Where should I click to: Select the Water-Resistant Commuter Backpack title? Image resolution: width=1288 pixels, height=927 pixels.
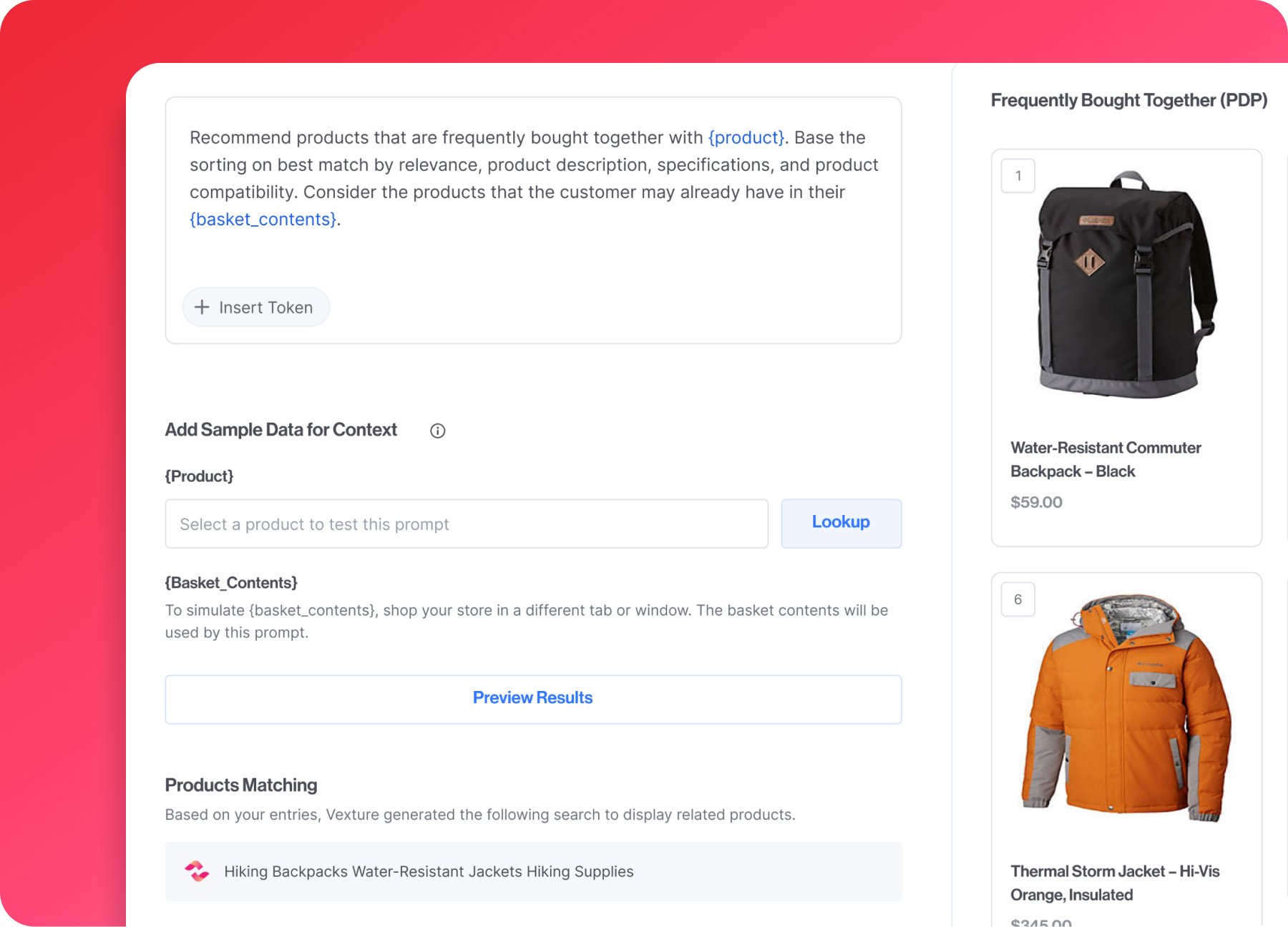[x=1105, y=459]
